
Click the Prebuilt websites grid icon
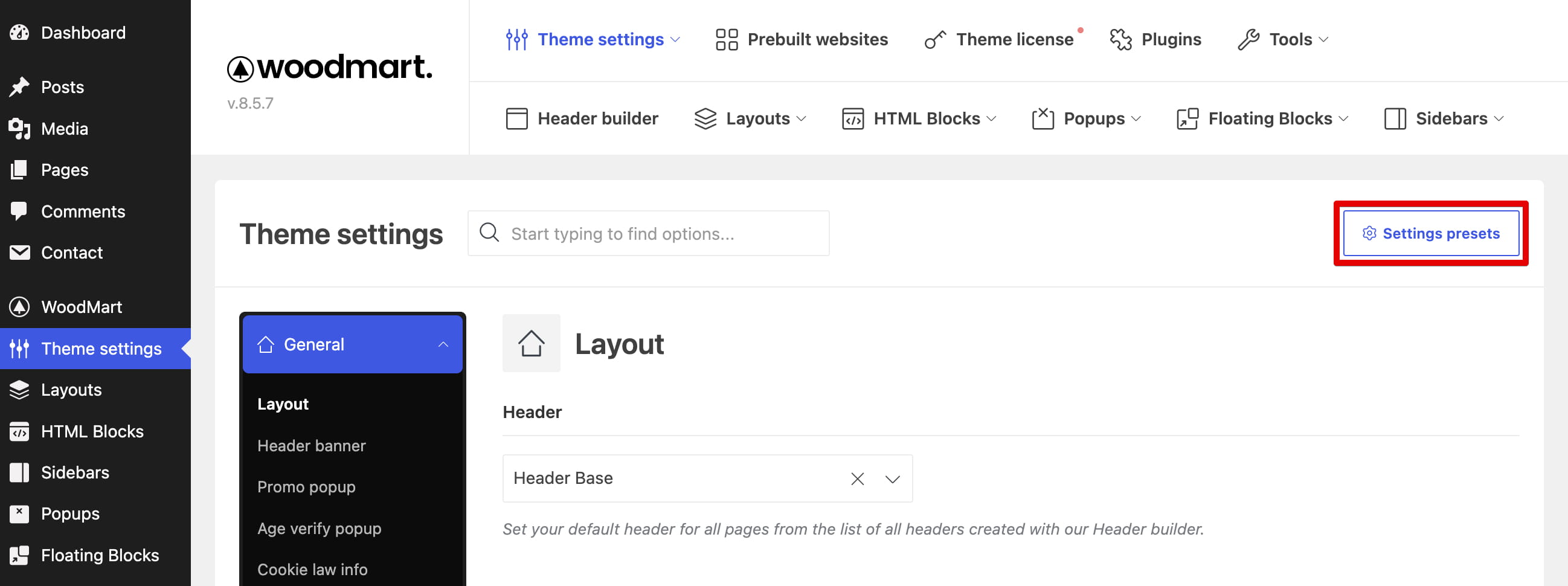point(727,39)
